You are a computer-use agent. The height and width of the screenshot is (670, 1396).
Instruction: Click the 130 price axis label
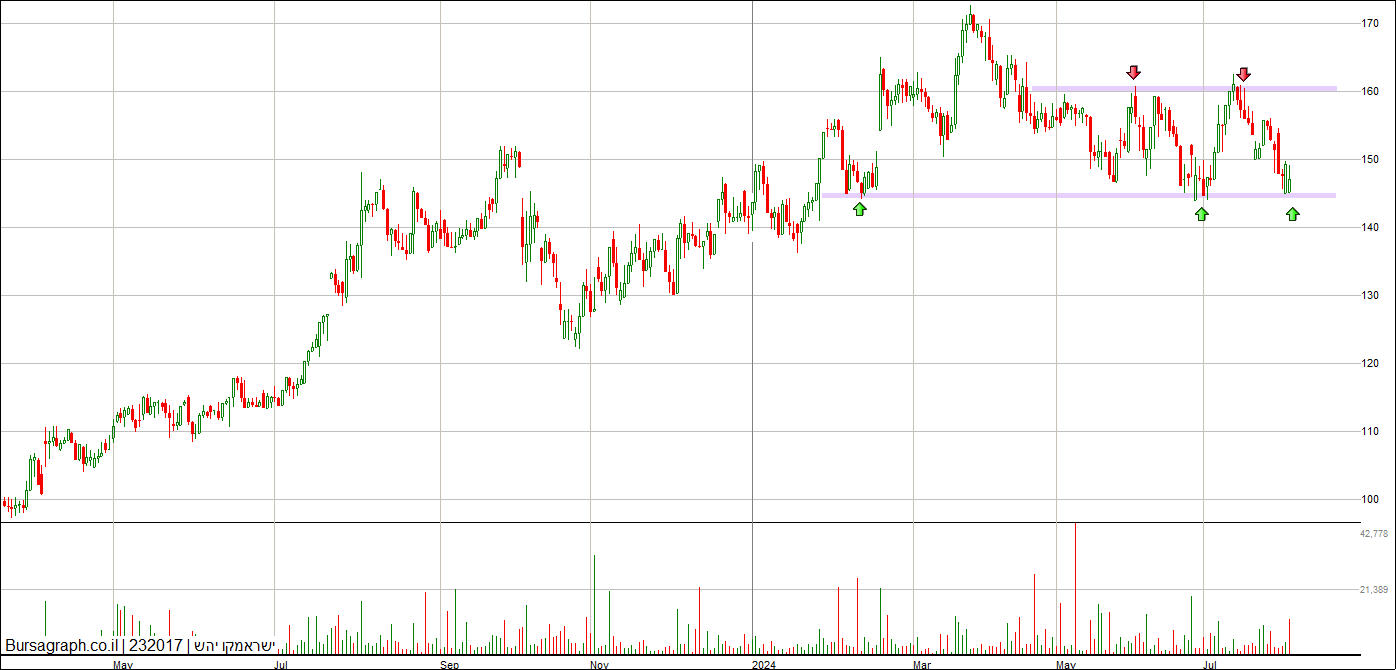pyautogui.click(x=1370, y=295)
